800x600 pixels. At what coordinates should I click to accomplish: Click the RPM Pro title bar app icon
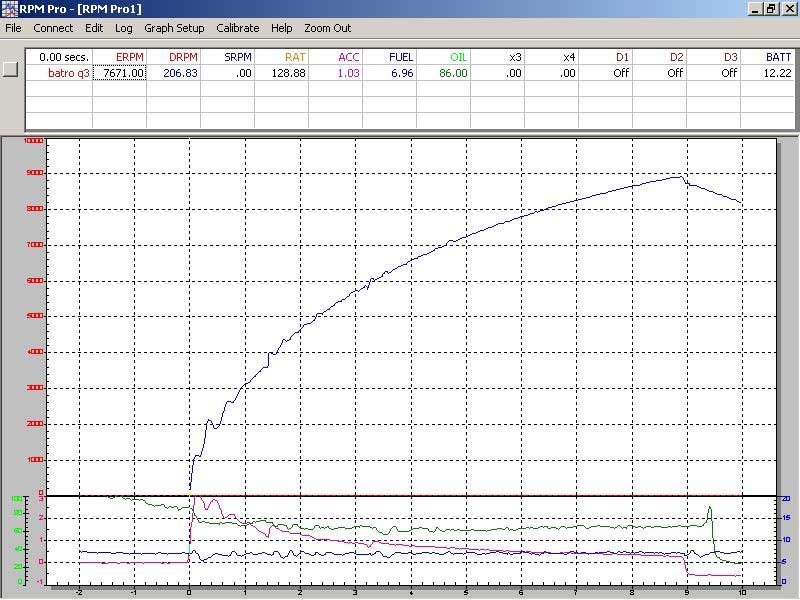[x=9, y=9]
